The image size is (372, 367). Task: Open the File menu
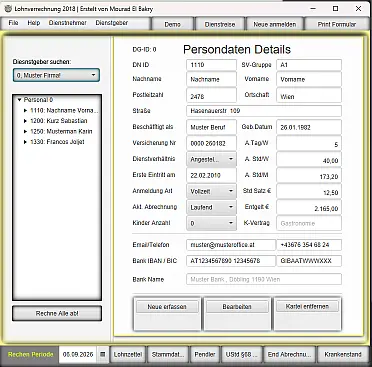click(x=13, y=23)
